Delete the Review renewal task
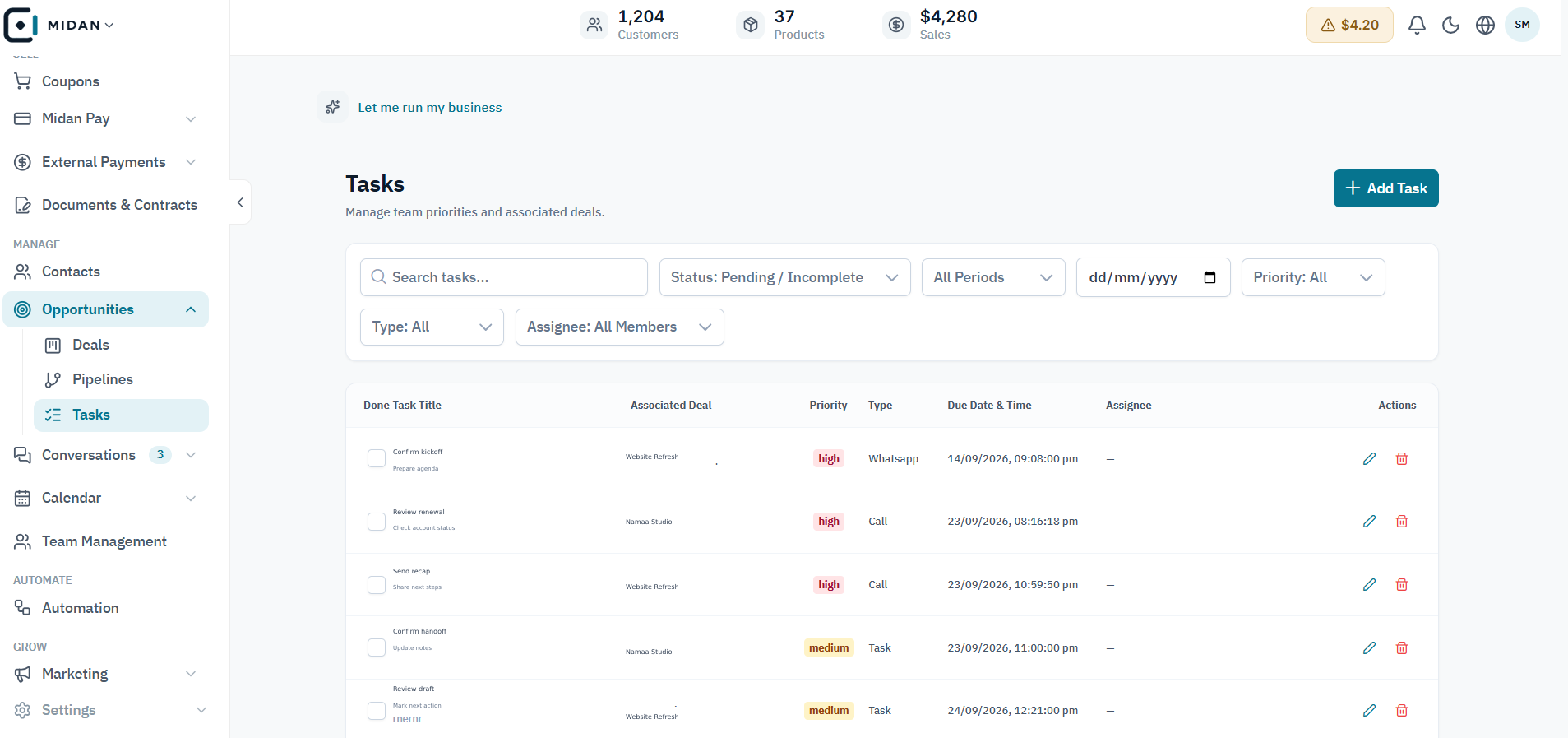1568x738 pixels. [1402, 522]
